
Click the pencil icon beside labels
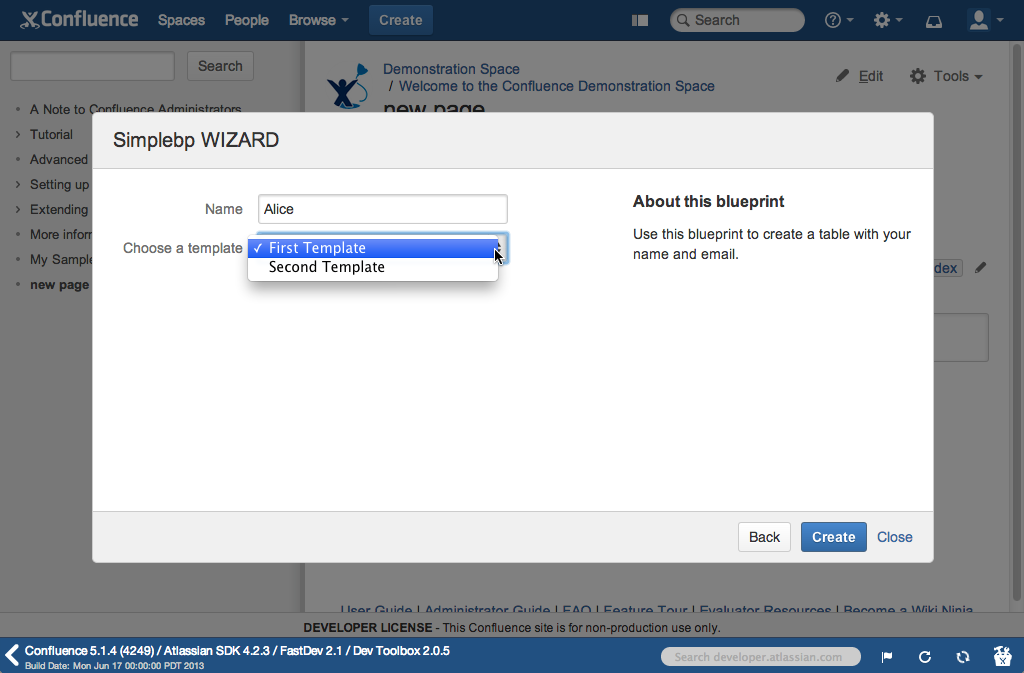tap(981, 268)
